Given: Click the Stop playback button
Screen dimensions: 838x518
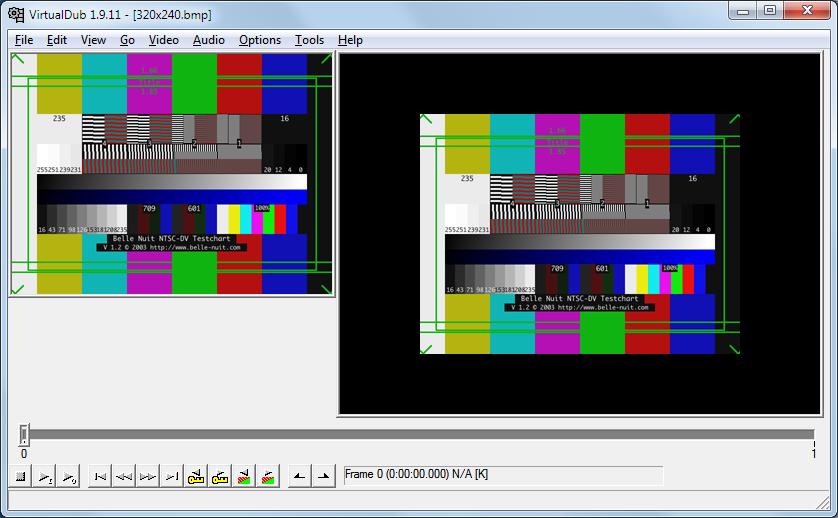Looking at the screenshot, I should pos(21,476).
